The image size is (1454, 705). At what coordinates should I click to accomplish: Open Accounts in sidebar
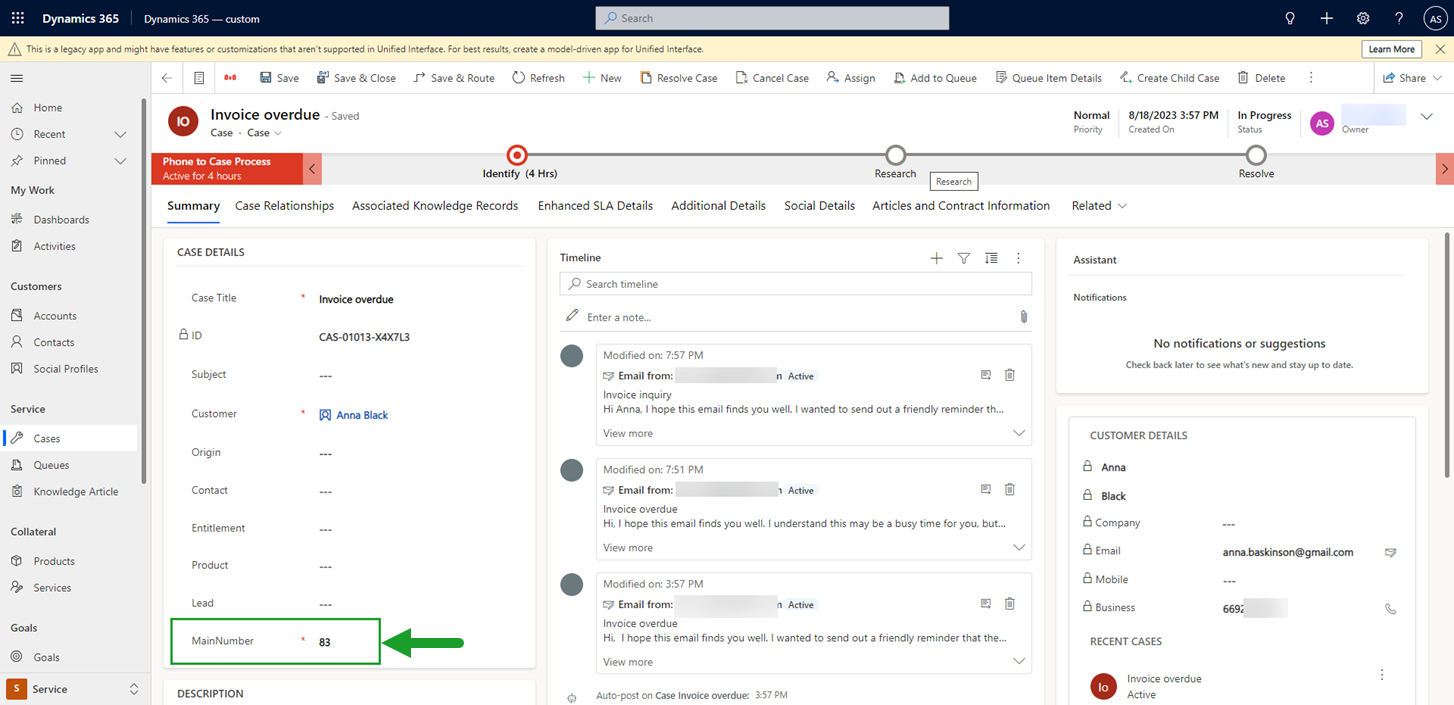[x=55, y=315]
